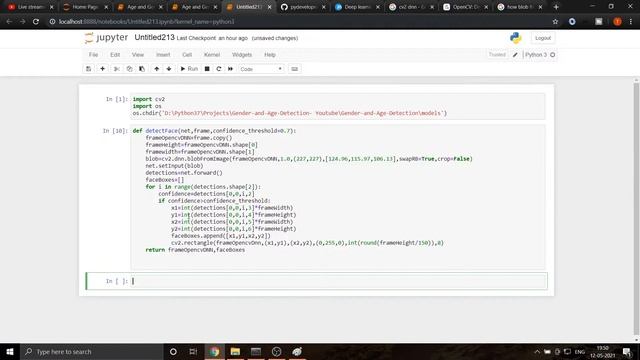Open the cell type Code dropdown
Screen dimensions: 640x360
point(261,69)
